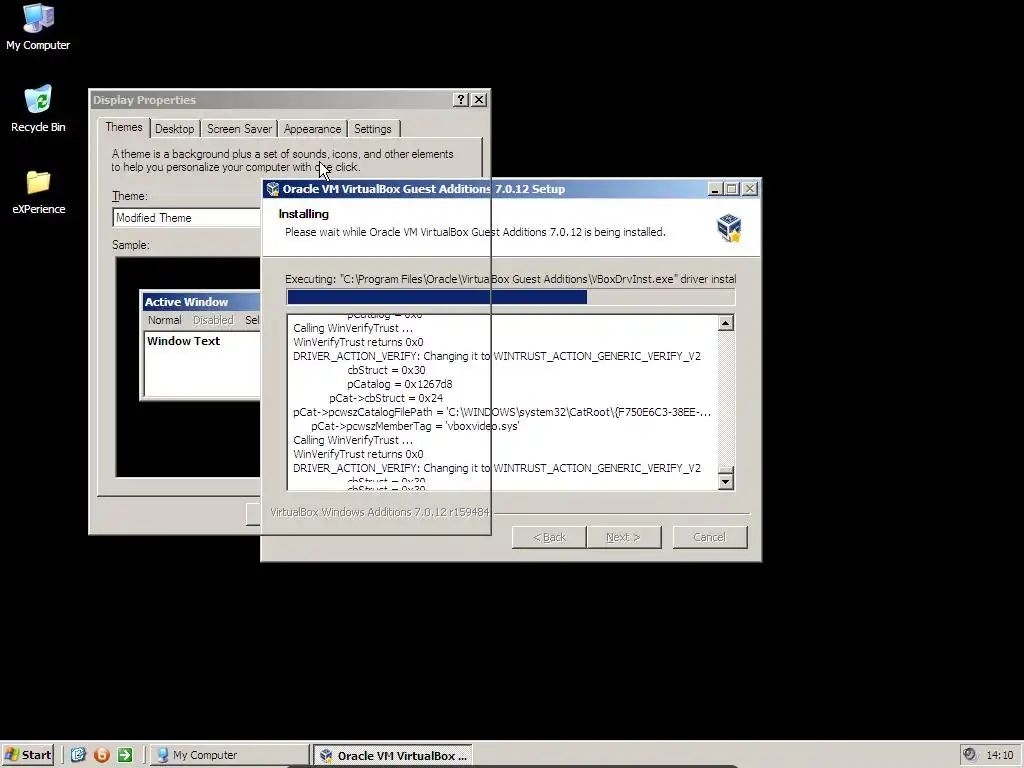The image size is (1024, 768).
Task: Go to the Appearance tab
Action: tap(312, 129)
